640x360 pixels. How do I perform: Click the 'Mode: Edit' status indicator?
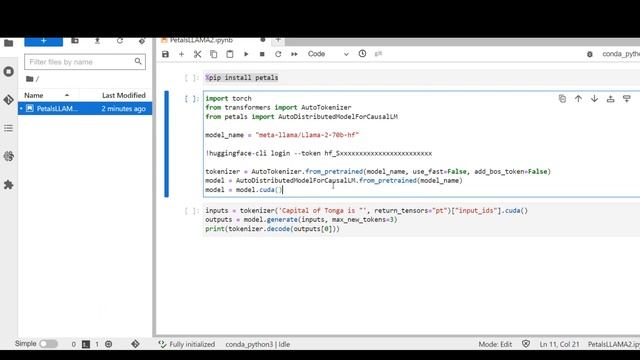pos(495,344)
